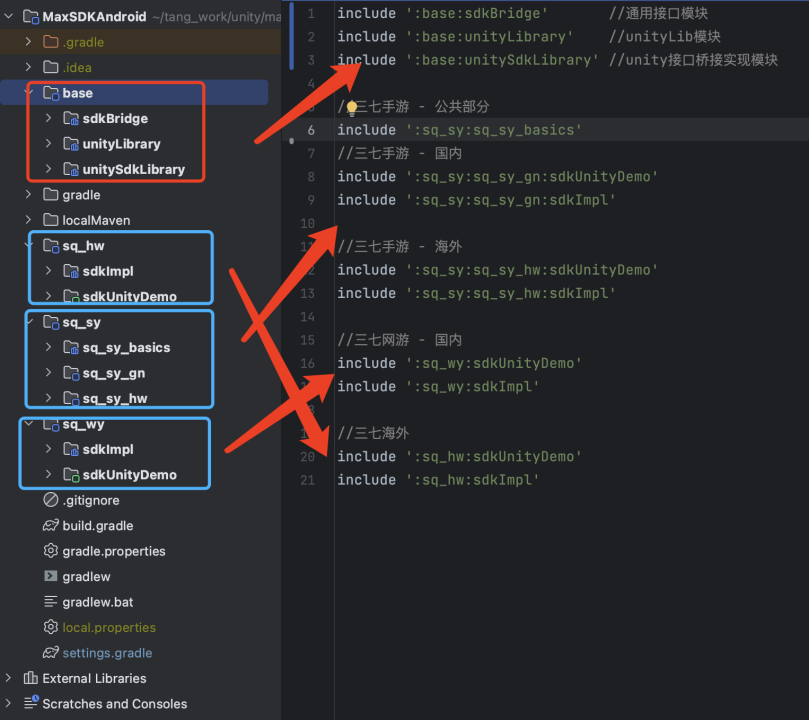Image resolution: width=809 pixels, height=720 pixels.
Task: Click ':sq_hw:sdkUnityDemo' string on line 20
Action: [494, 456]
